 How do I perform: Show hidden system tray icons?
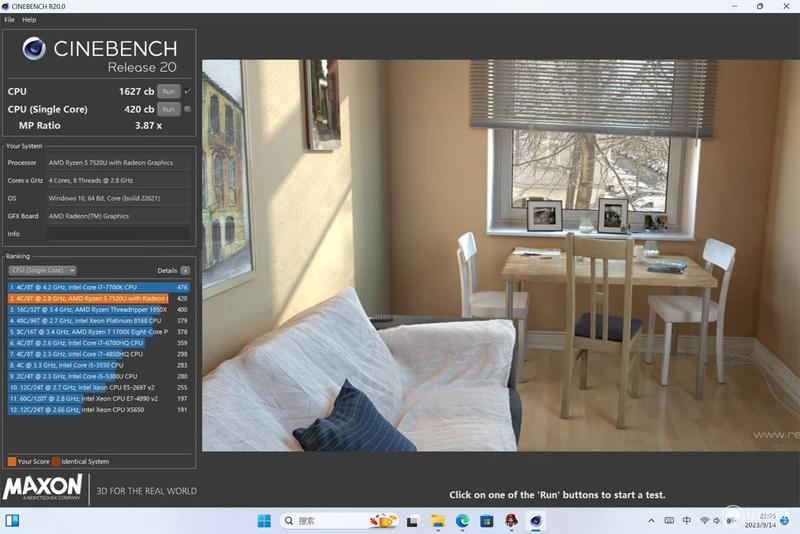coord(651,521)
